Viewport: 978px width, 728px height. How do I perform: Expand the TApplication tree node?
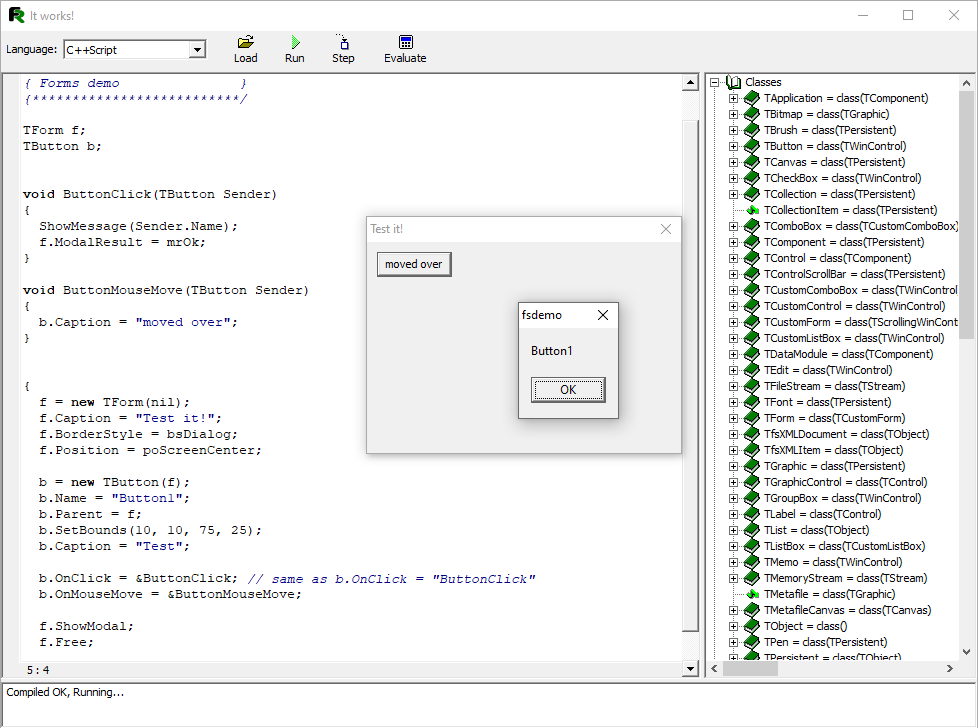tap(733, 98)
